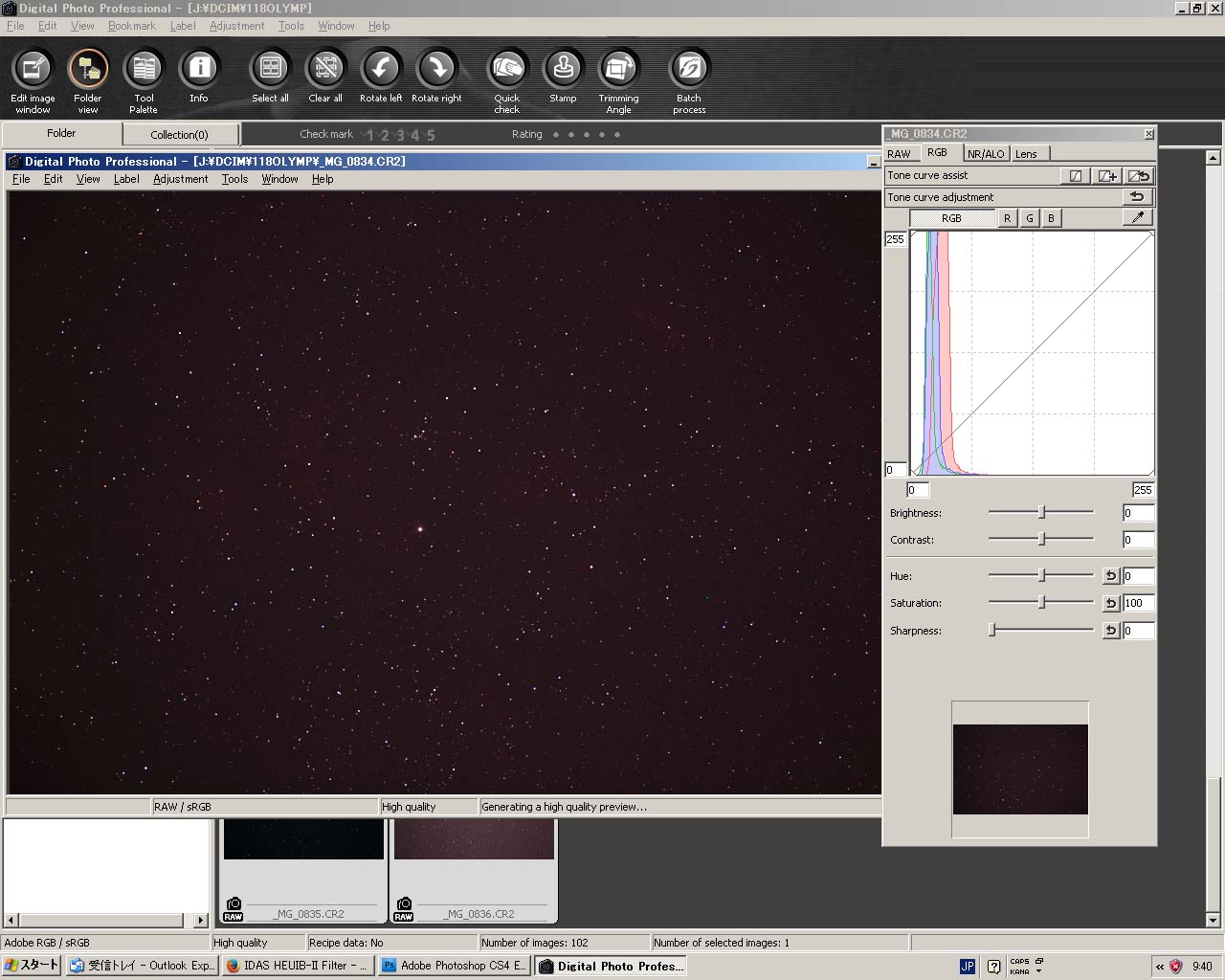This screenshot has height=980, width=1225.
Task: Click the JP language bar indicator
Action: click(x=968, y=967)
